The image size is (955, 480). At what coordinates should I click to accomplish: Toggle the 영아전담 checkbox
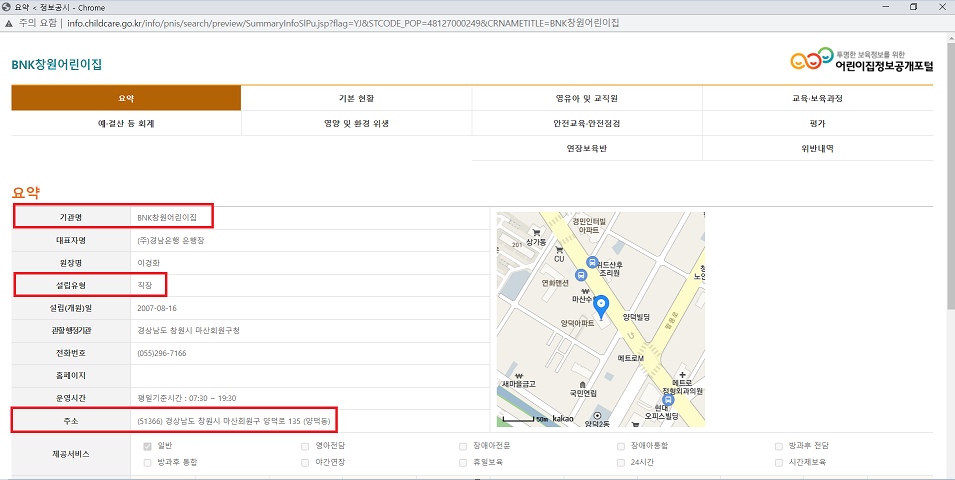(305, 446)
